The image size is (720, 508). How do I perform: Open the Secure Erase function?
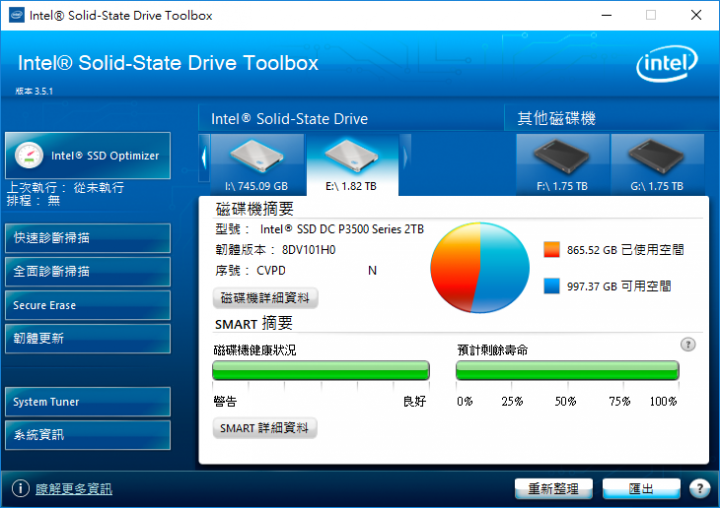[88, 305]
